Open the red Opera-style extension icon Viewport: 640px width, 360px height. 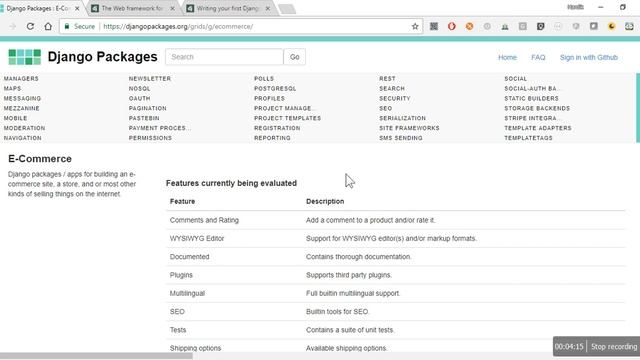tap(451, 27)
